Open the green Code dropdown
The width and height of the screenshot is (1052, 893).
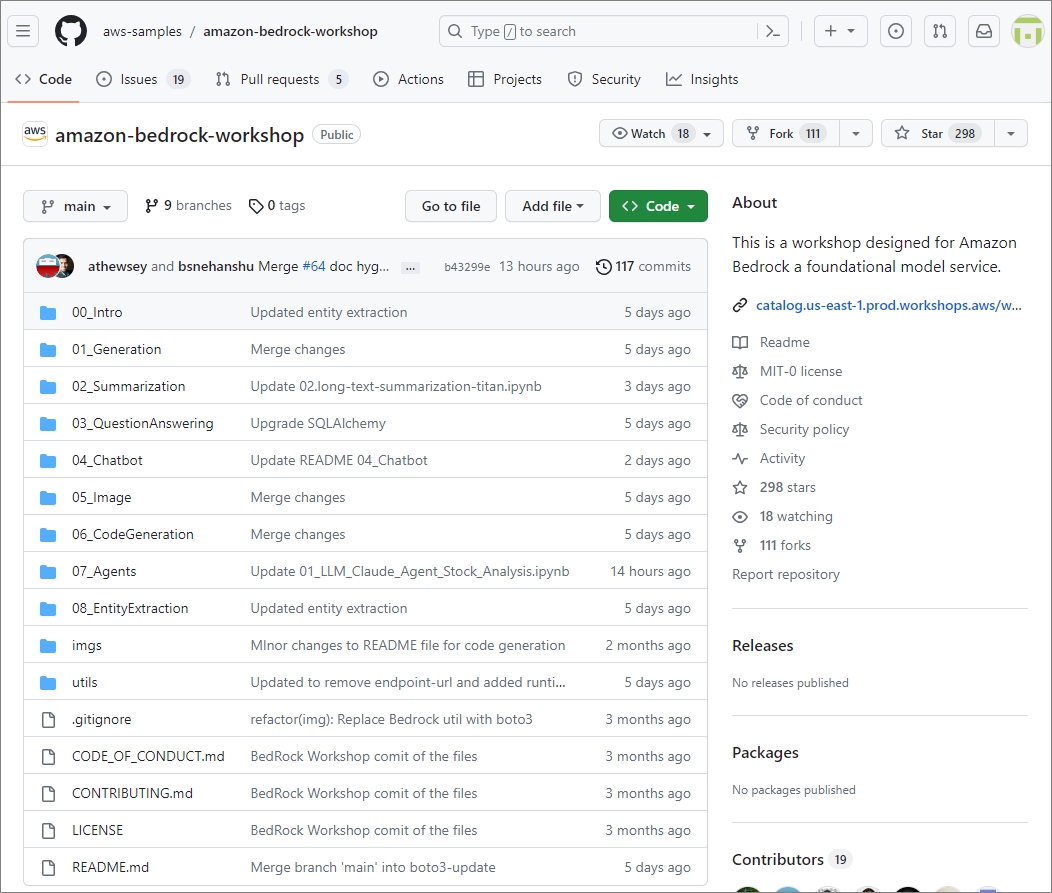pos(658,206)
